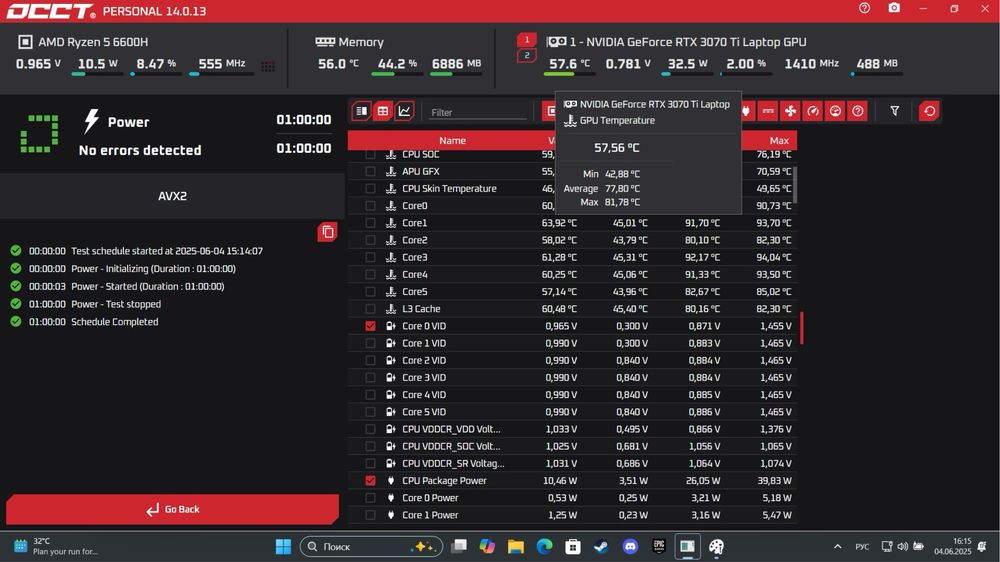
Task: Show usage sensors via gauge icon
Action: click(x=835, y=111)
